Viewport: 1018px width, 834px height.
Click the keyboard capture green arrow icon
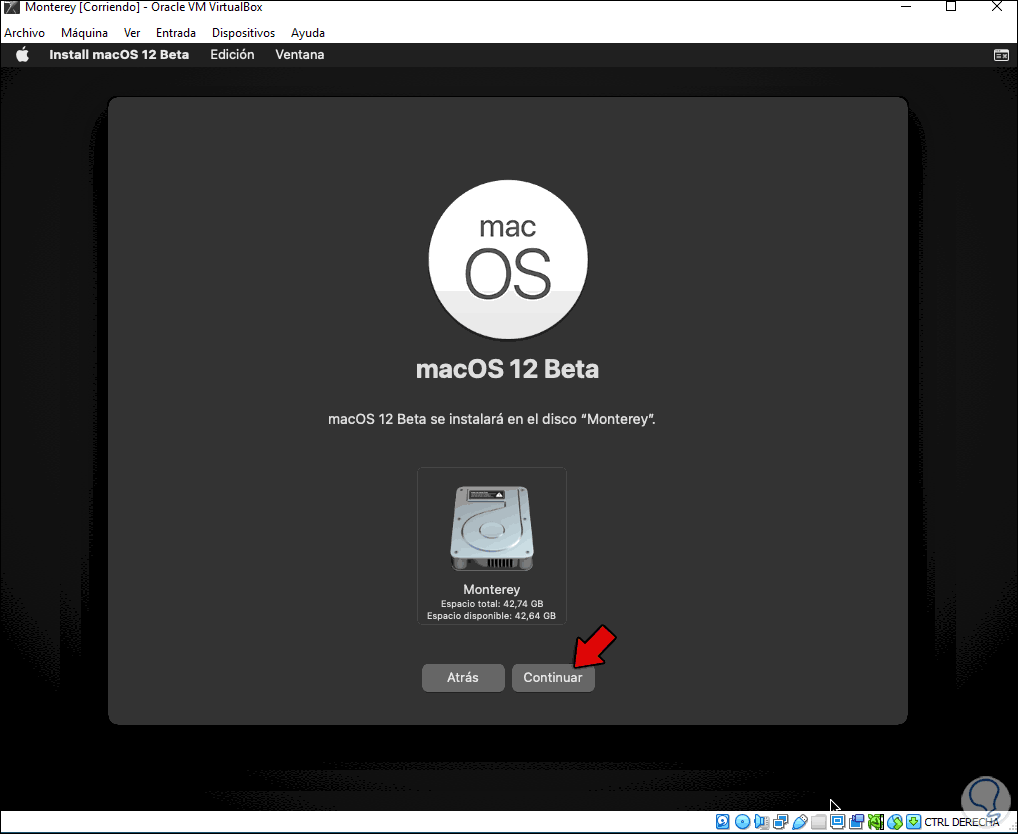click(x=913, y=822)
